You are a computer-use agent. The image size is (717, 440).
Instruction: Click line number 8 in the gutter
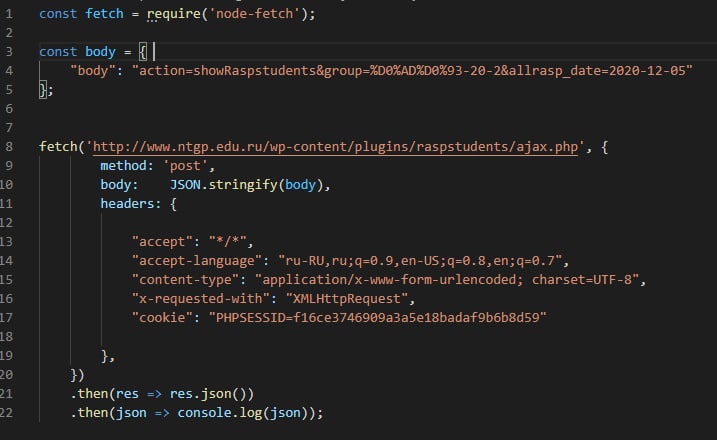pyautogui.click(x=9, y=147)
